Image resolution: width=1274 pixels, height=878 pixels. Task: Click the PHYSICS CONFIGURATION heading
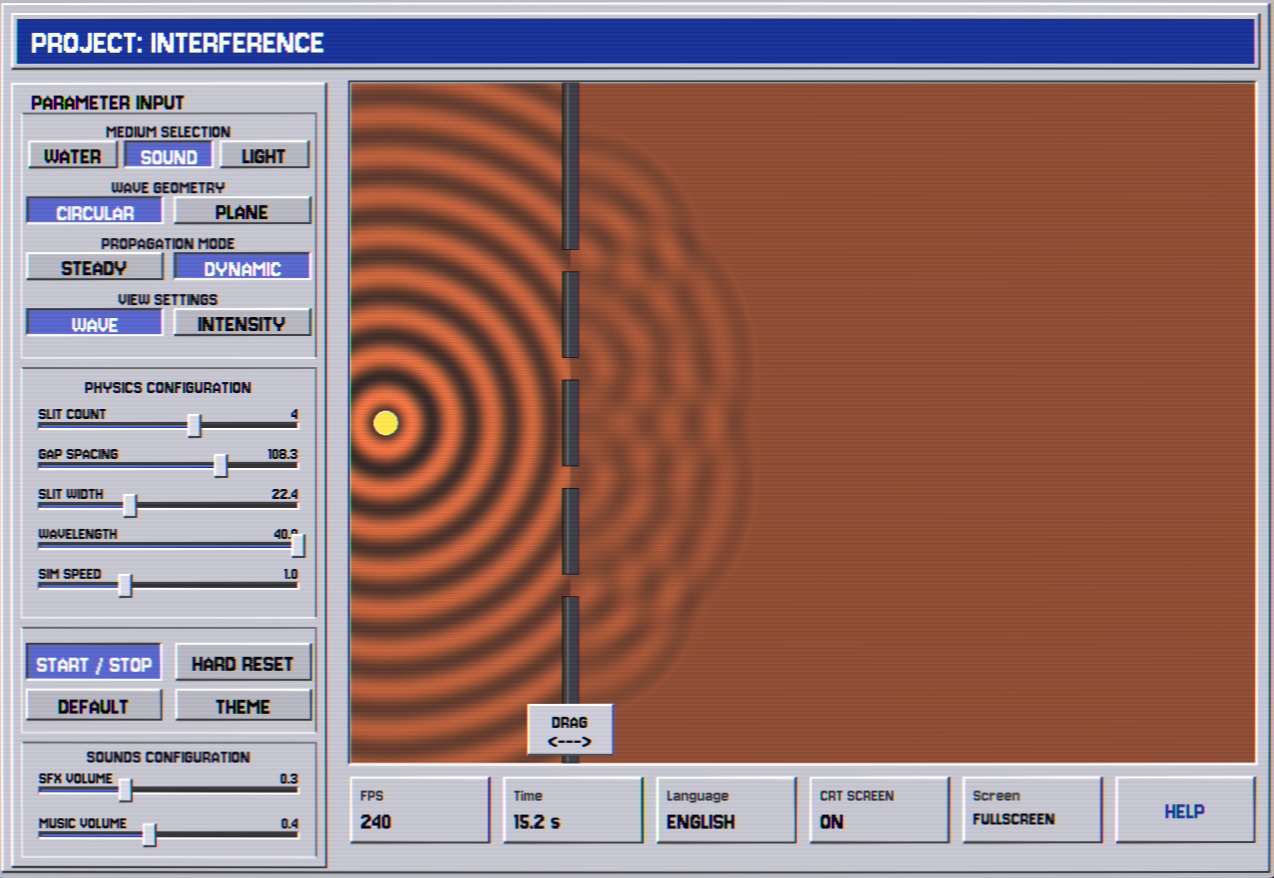168,387
